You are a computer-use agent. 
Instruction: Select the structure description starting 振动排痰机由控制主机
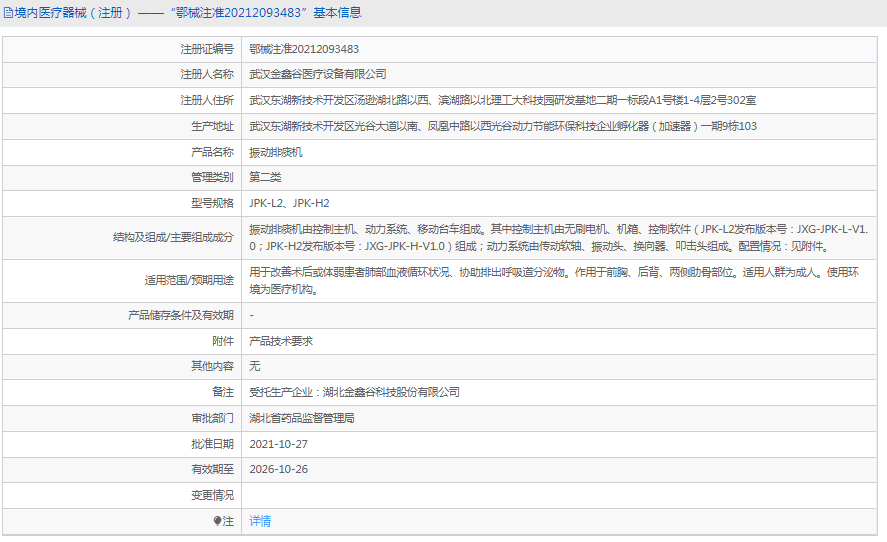(558, 238)
